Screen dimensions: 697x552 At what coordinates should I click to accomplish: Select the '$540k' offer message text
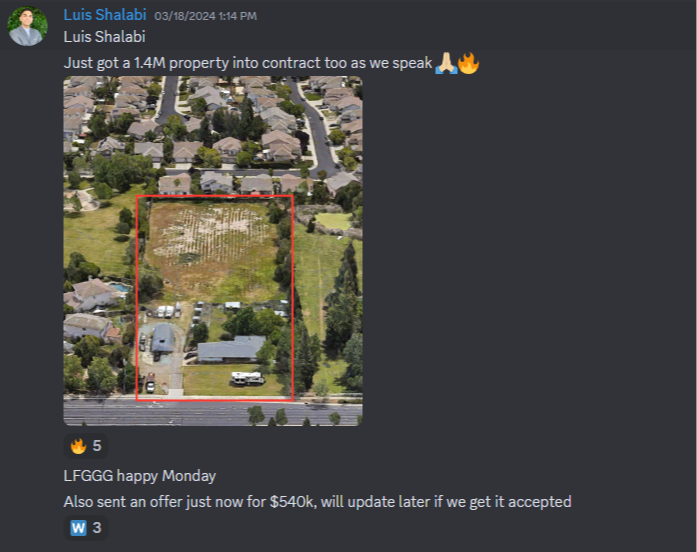coord(317,502)
